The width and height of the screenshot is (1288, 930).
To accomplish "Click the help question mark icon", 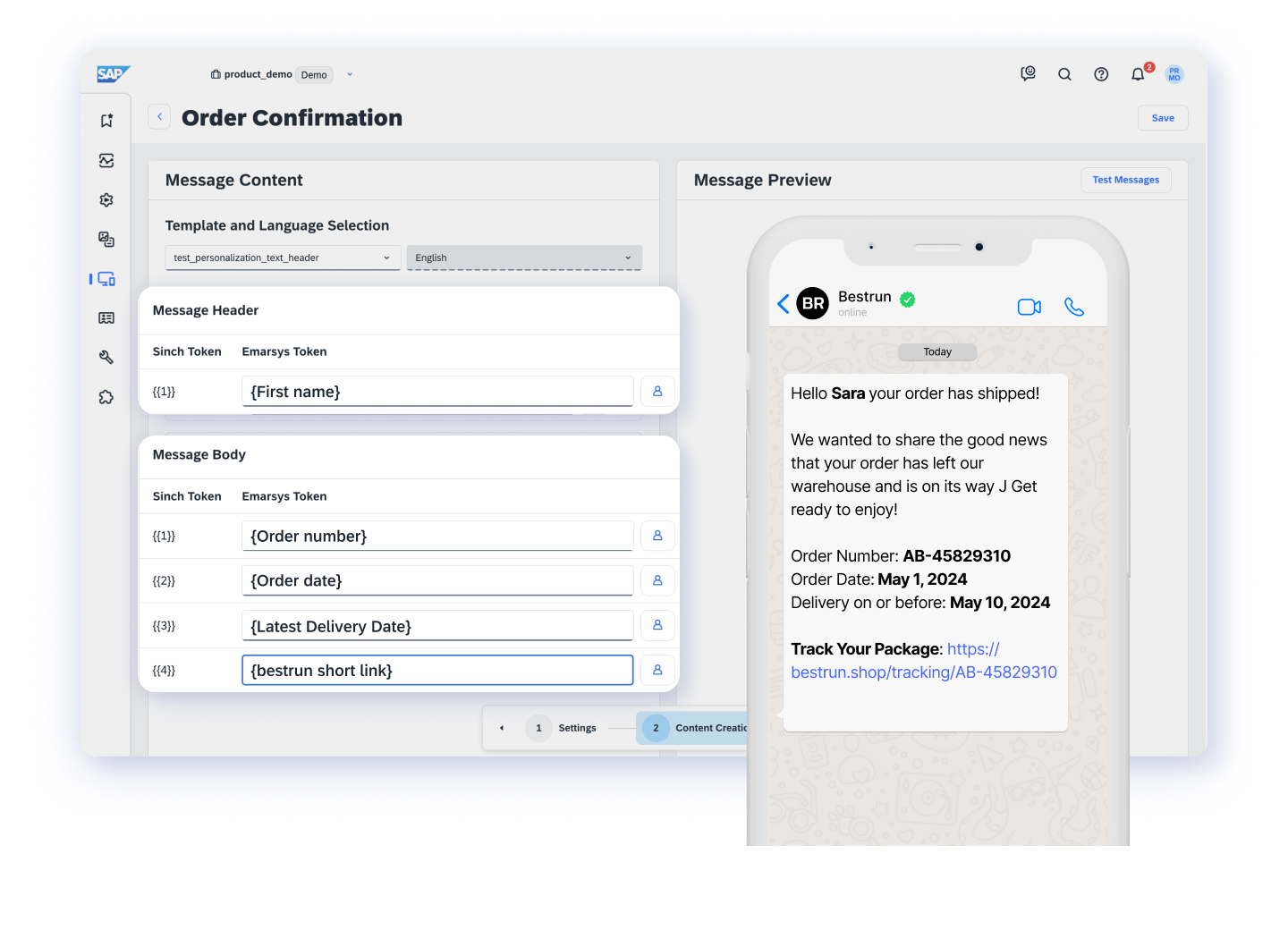I will 1101,74.
